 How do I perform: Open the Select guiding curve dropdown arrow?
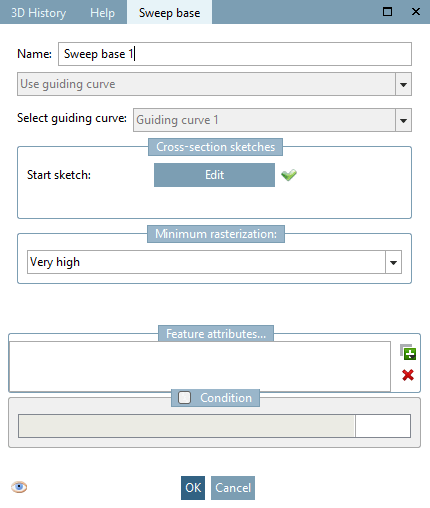[403, 120]
